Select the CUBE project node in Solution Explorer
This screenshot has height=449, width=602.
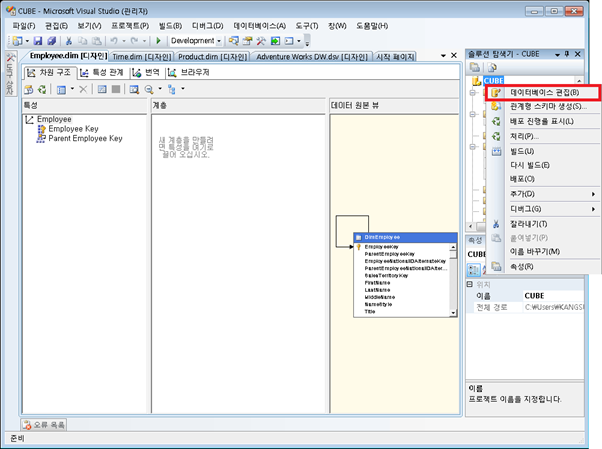(493, 81)
